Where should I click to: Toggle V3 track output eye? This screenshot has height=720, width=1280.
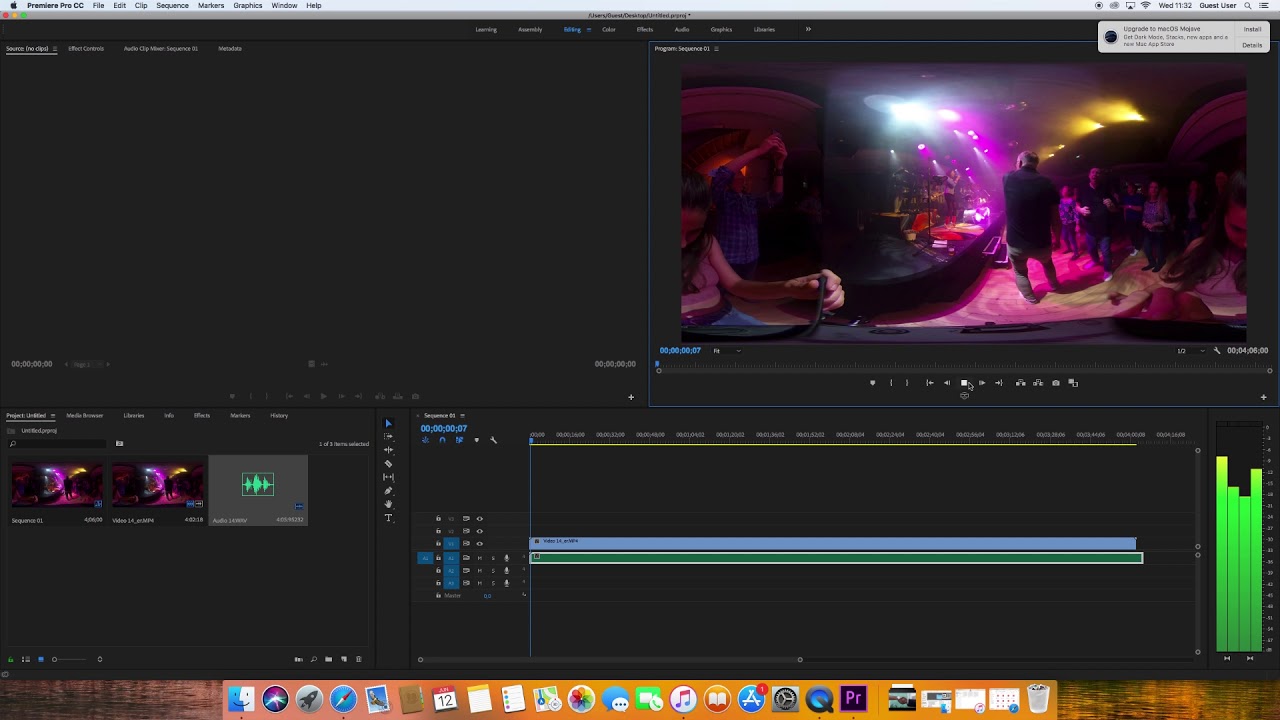pyautogui.click(x=479, y=519)
